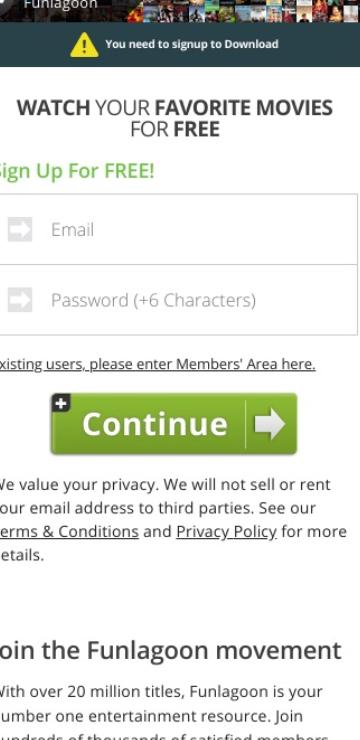360x740 pixels.
Task: Click the white arrow on the Continue button
Action: click(x=270, y=424)
